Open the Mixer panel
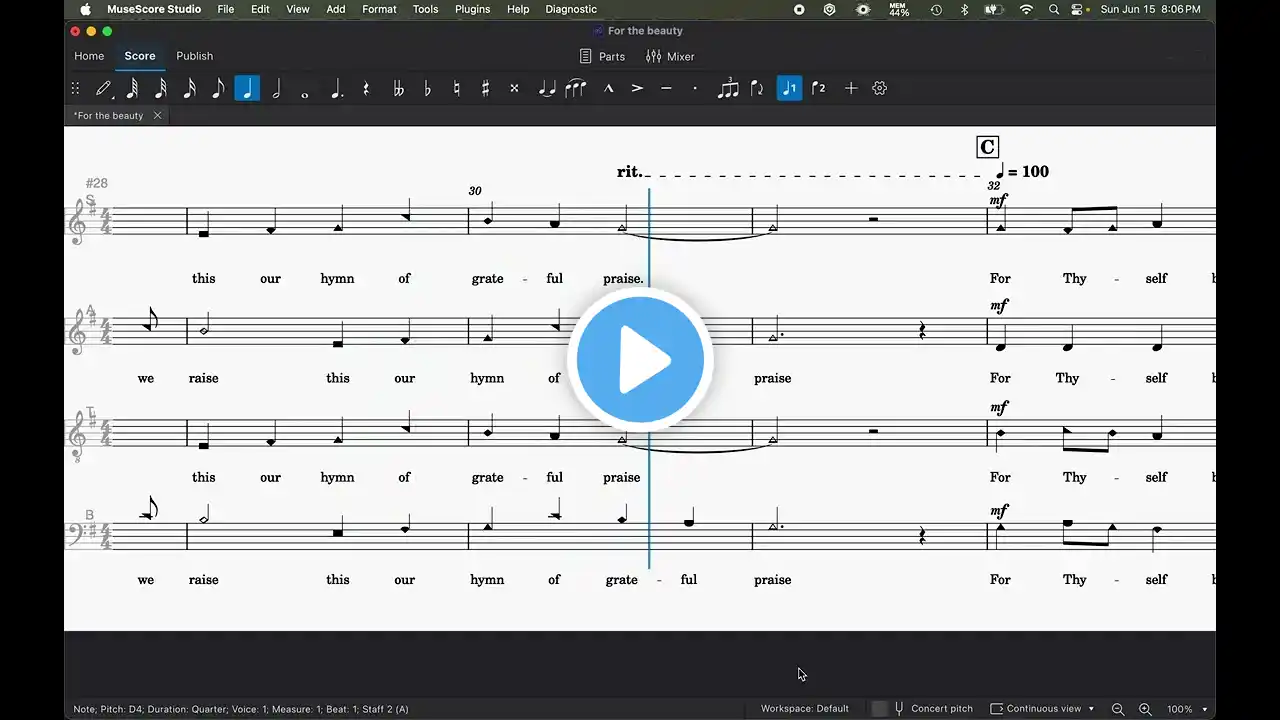This screenshot has width=1280, height=720. (670, 57)
